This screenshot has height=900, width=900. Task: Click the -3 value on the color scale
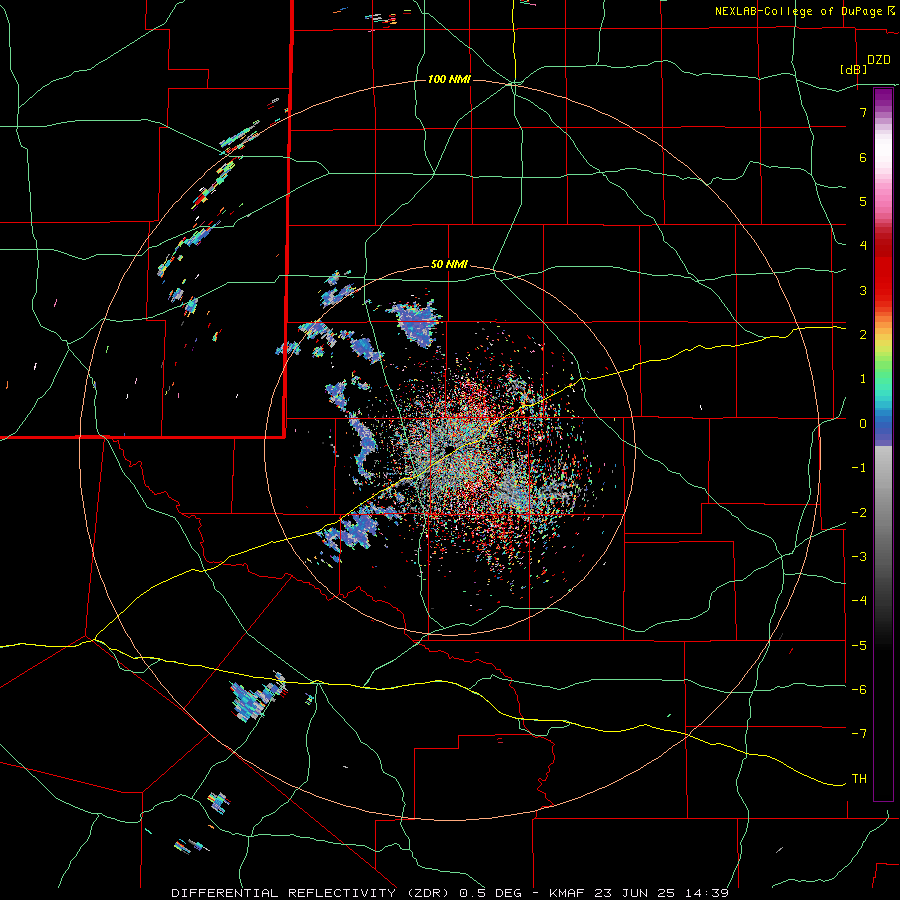pos(859,556)
